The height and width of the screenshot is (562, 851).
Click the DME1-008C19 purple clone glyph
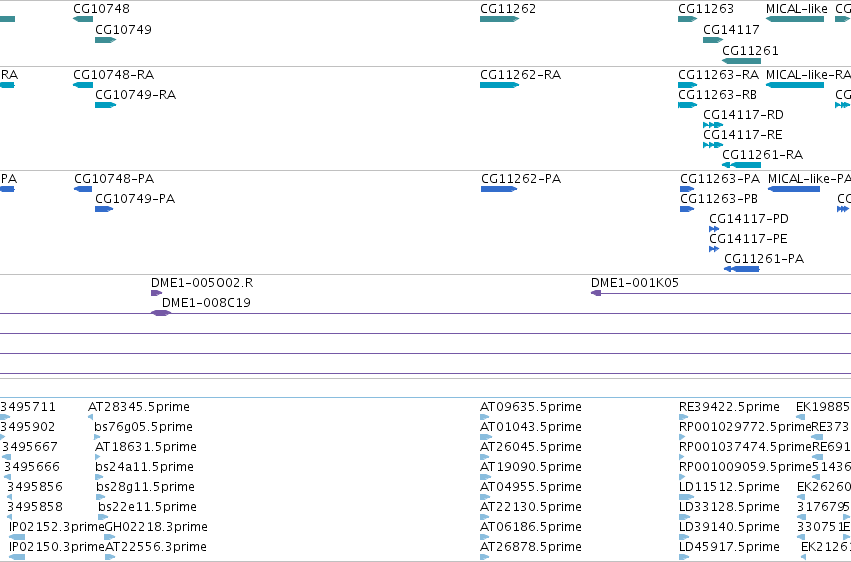point(161,313)
